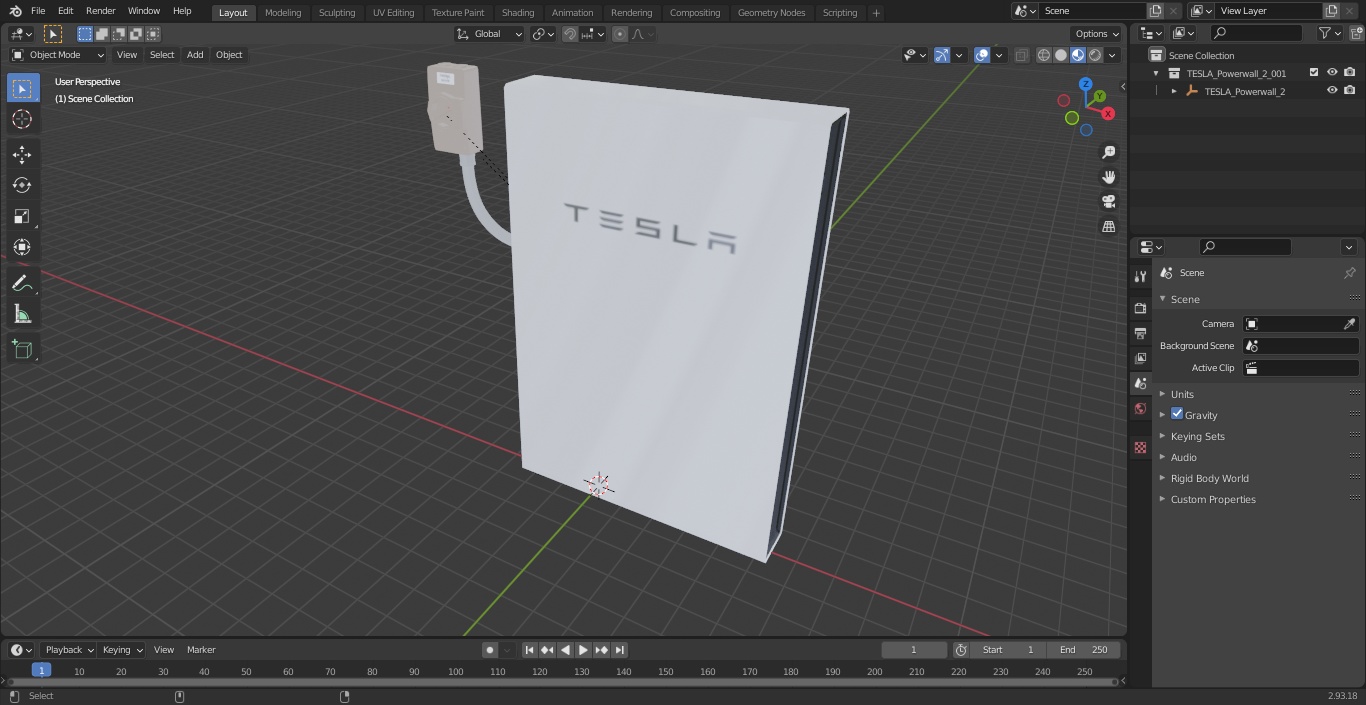
Task: Select the Cursor tool in the toolbar
Action: coord(22,119)
